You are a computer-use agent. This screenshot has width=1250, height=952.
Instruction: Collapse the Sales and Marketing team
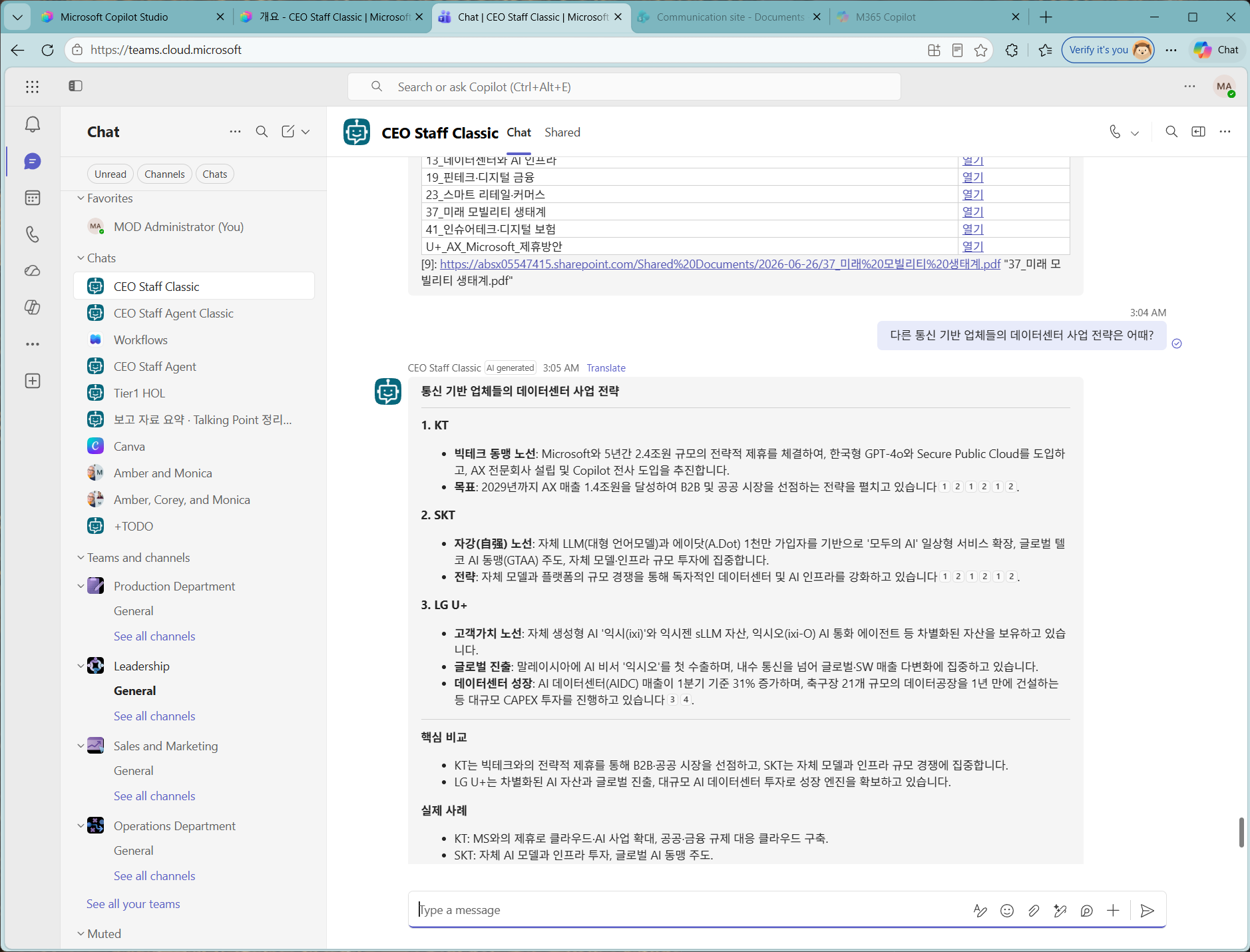(81, 746)
